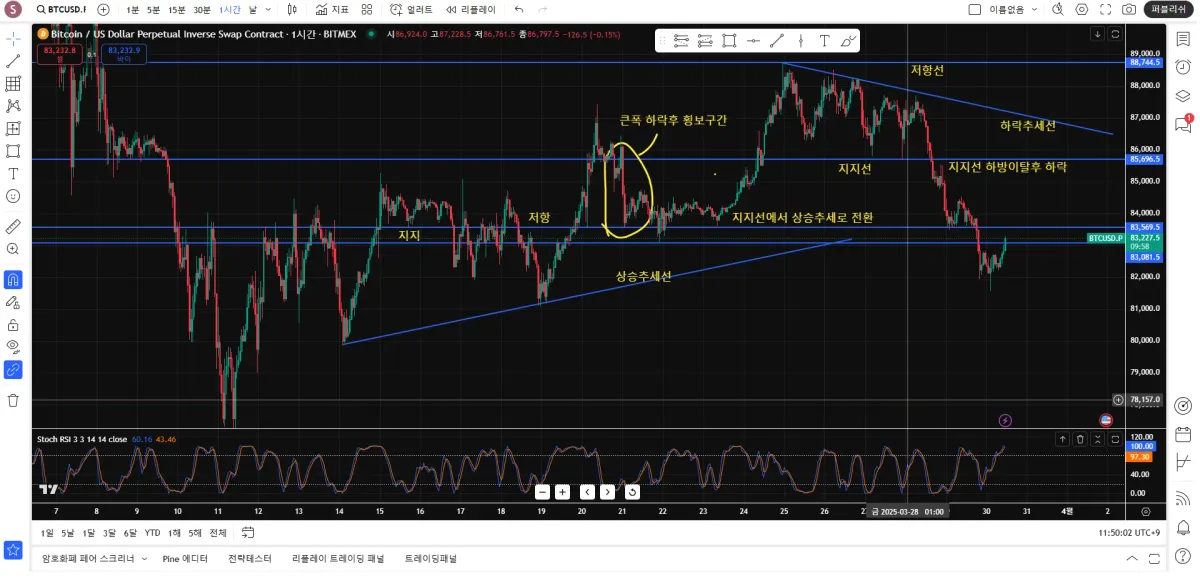Open the 전략테스터 tab
The image size is (1200, 582).
[x=249, y=559]
